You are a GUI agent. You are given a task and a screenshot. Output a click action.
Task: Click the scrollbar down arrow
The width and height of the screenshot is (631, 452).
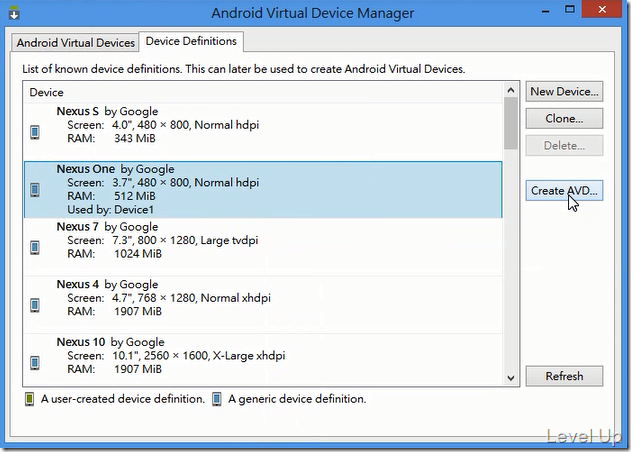[x=511, y=378]
